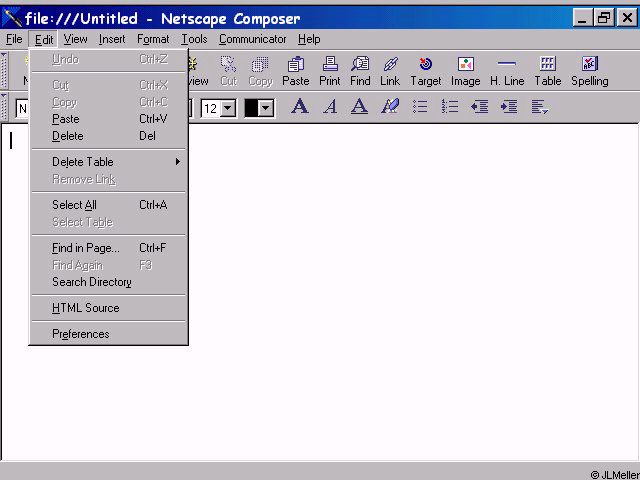Open the black font color dropdown

tap(266, 109)
